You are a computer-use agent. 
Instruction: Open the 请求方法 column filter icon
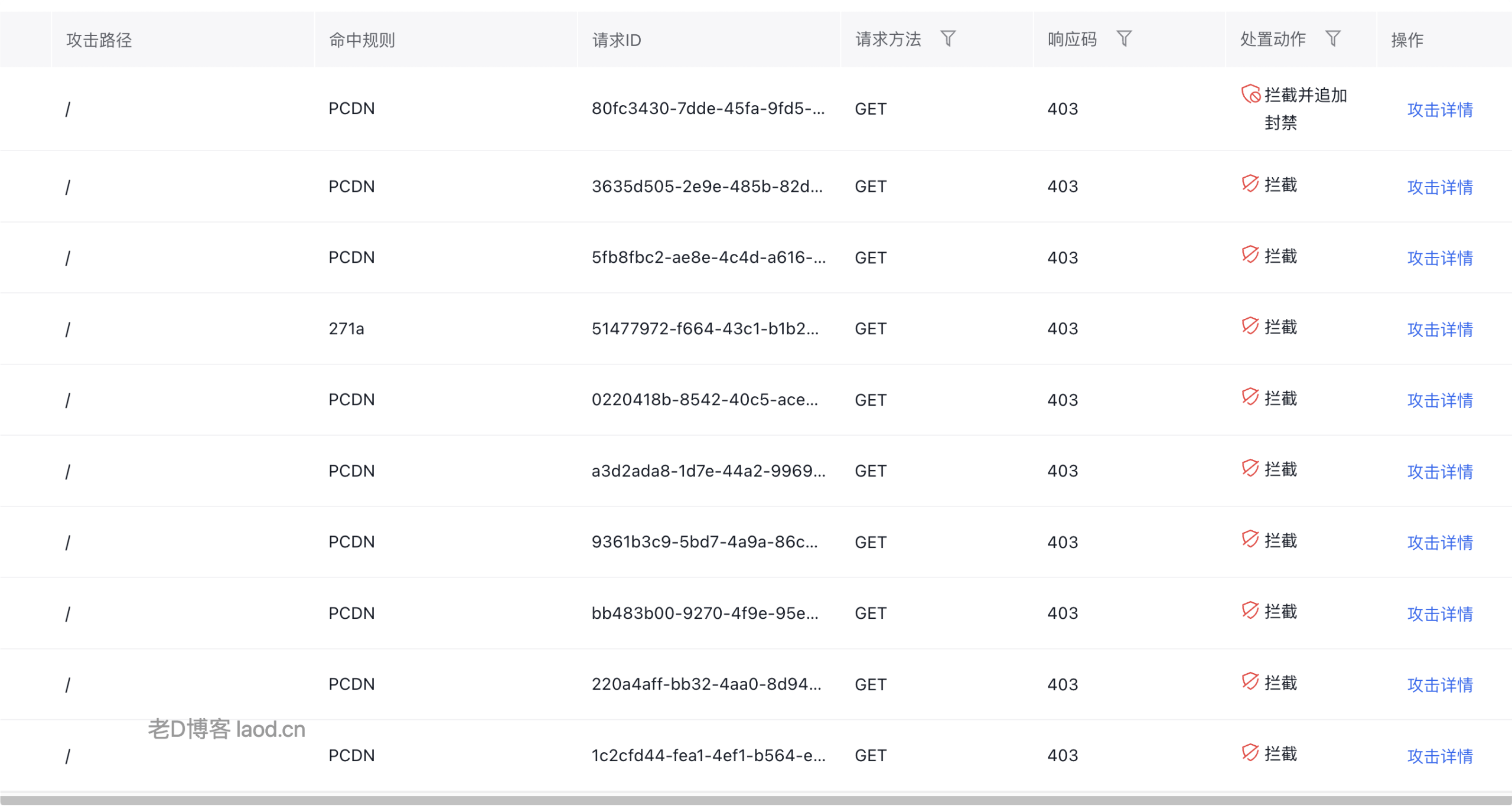point(948,39)
